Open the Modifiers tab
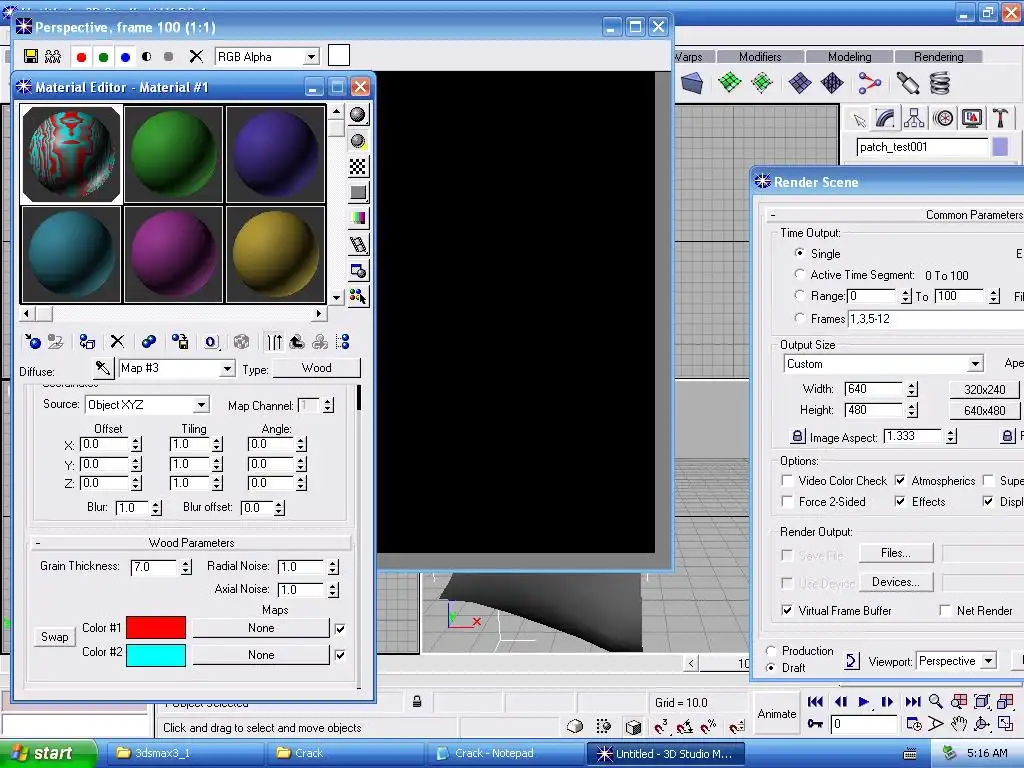 pyautogui.click(x=760, y=57)
